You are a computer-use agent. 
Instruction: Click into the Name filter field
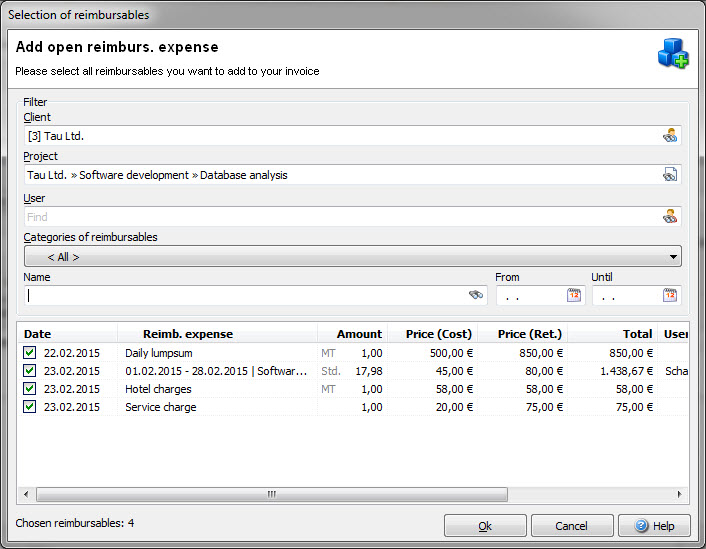tap(245, 296)
